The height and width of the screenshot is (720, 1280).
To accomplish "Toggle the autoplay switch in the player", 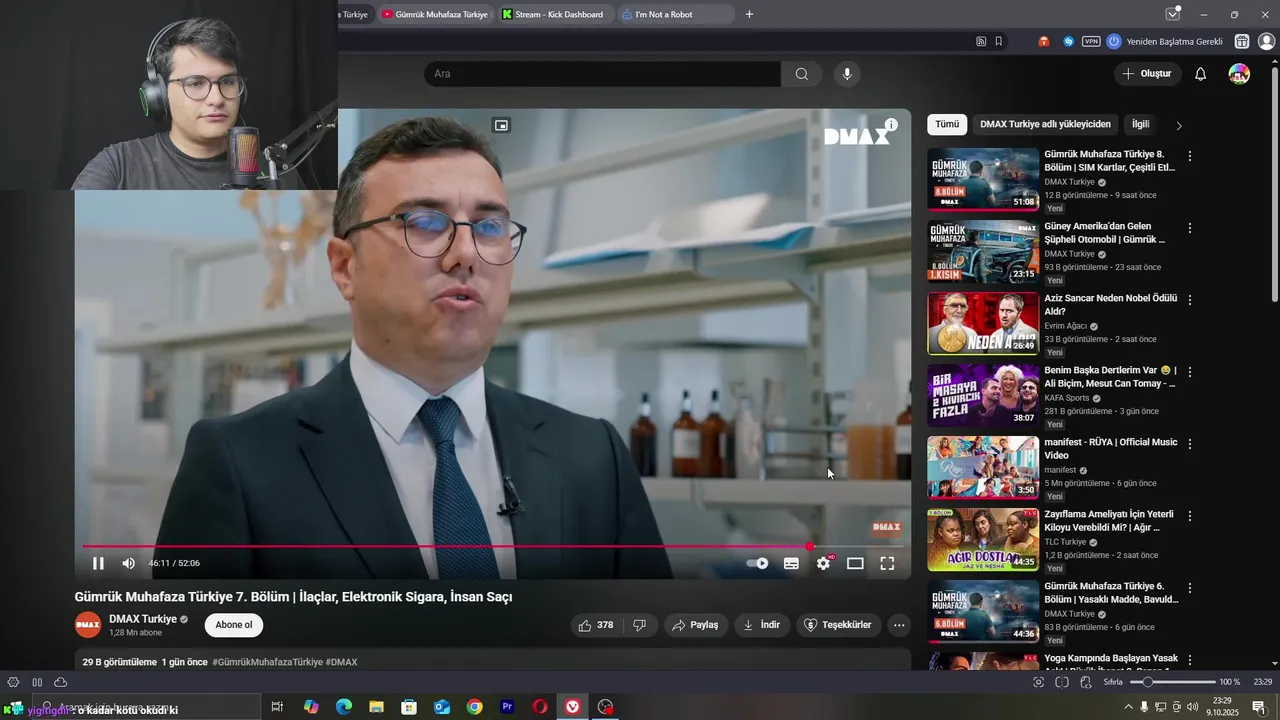I will [x=758, y=563].
